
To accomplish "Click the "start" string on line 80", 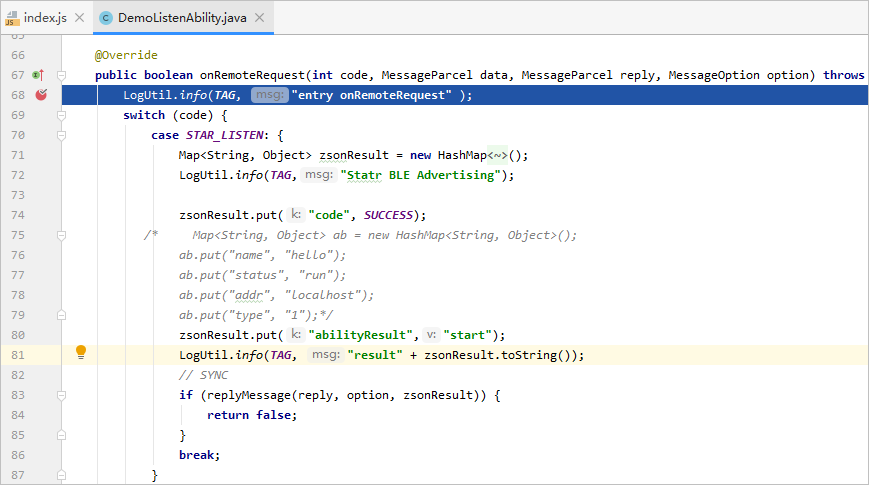I will coord(468,335).
